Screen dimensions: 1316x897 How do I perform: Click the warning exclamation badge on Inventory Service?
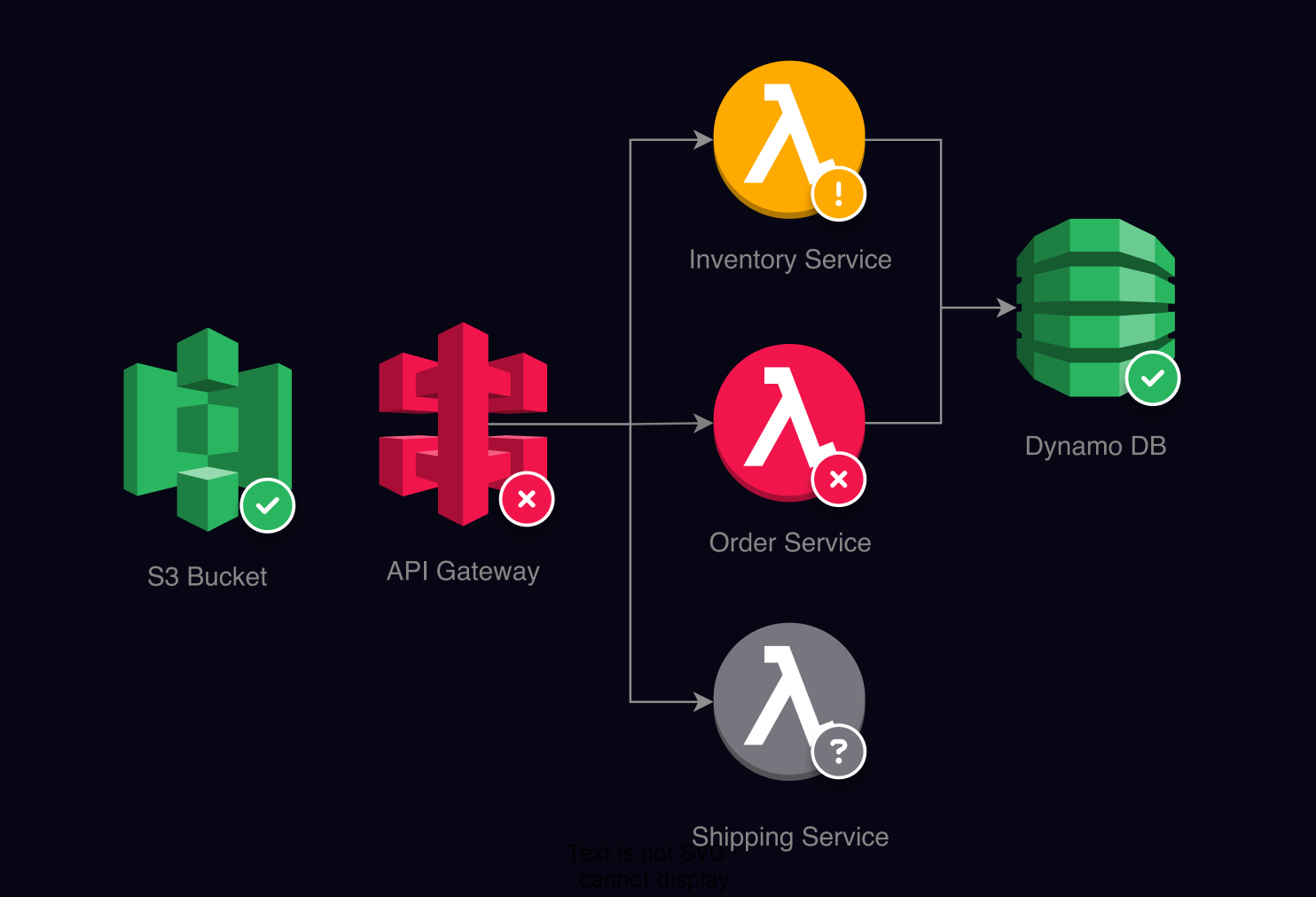click(839, 193)
